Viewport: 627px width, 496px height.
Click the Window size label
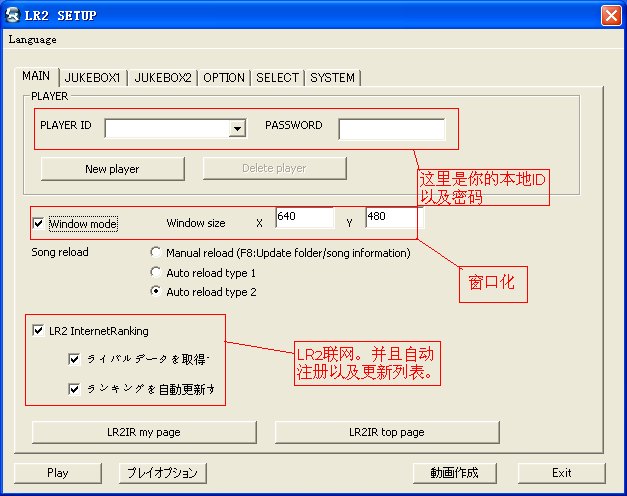pos(196,223)
